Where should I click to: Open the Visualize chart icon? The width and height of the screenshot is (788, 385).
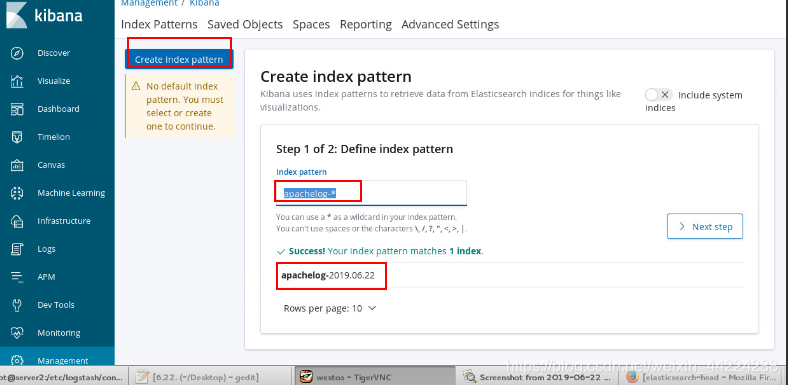pos(17,81)
